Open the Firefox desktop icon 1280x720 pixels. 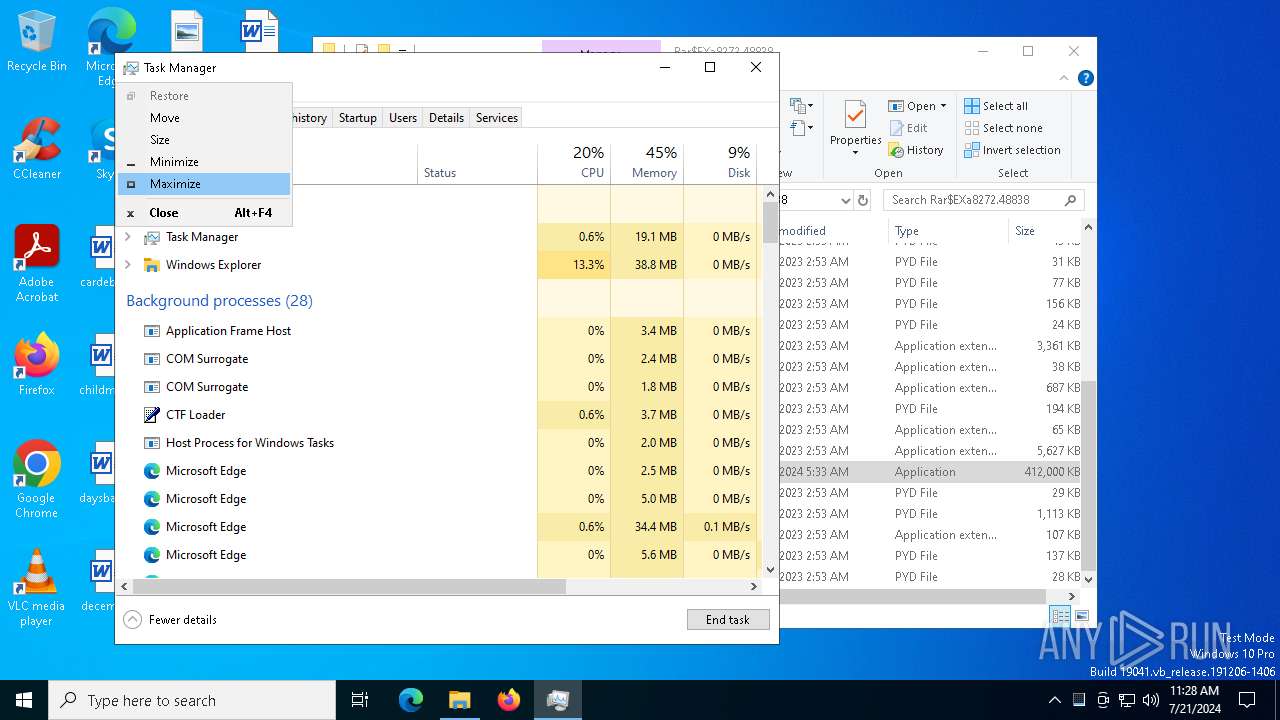37,366
